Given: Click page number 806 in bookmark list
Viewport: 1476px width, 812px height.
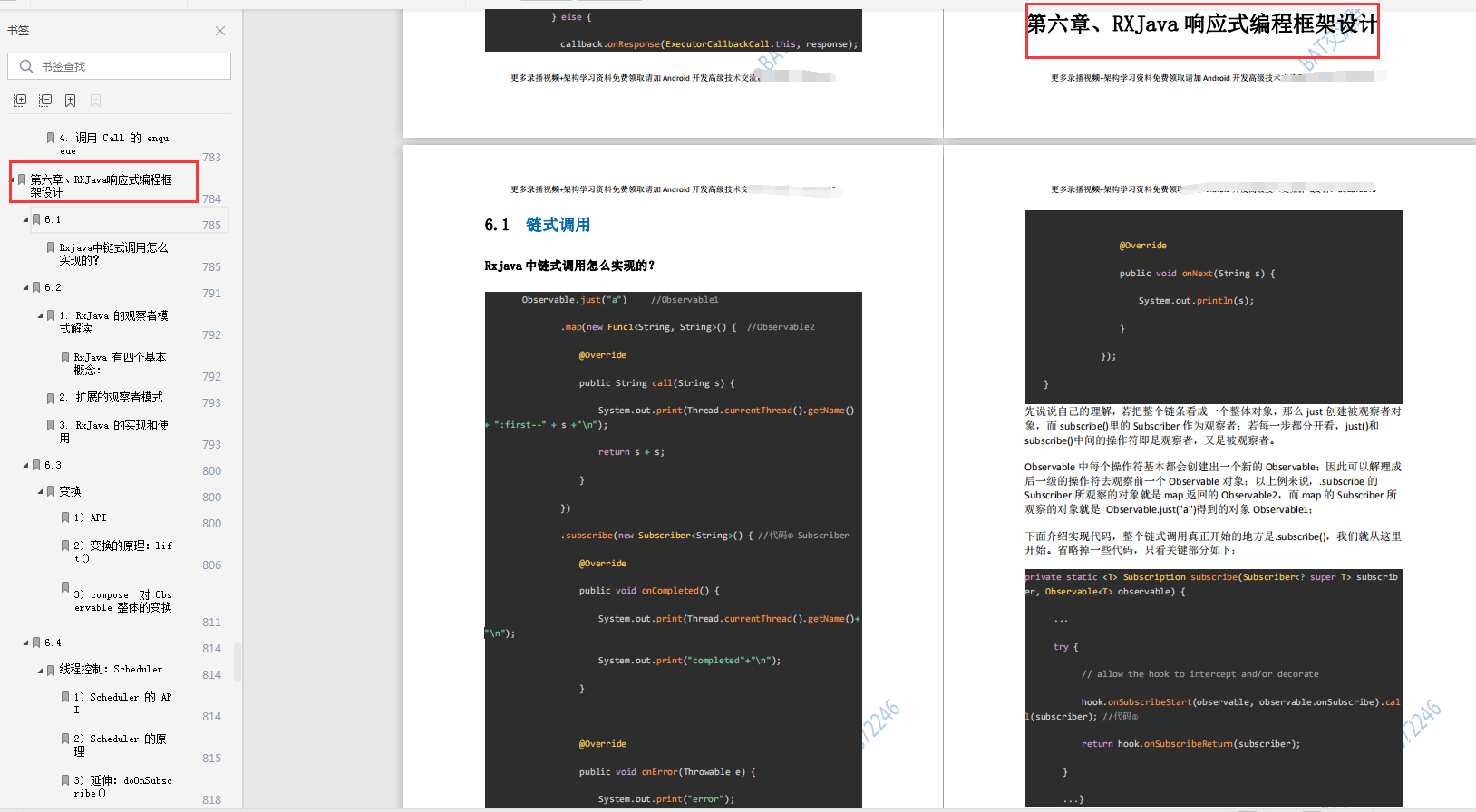Looking at the screenshot, I should (x=211, y=565).
